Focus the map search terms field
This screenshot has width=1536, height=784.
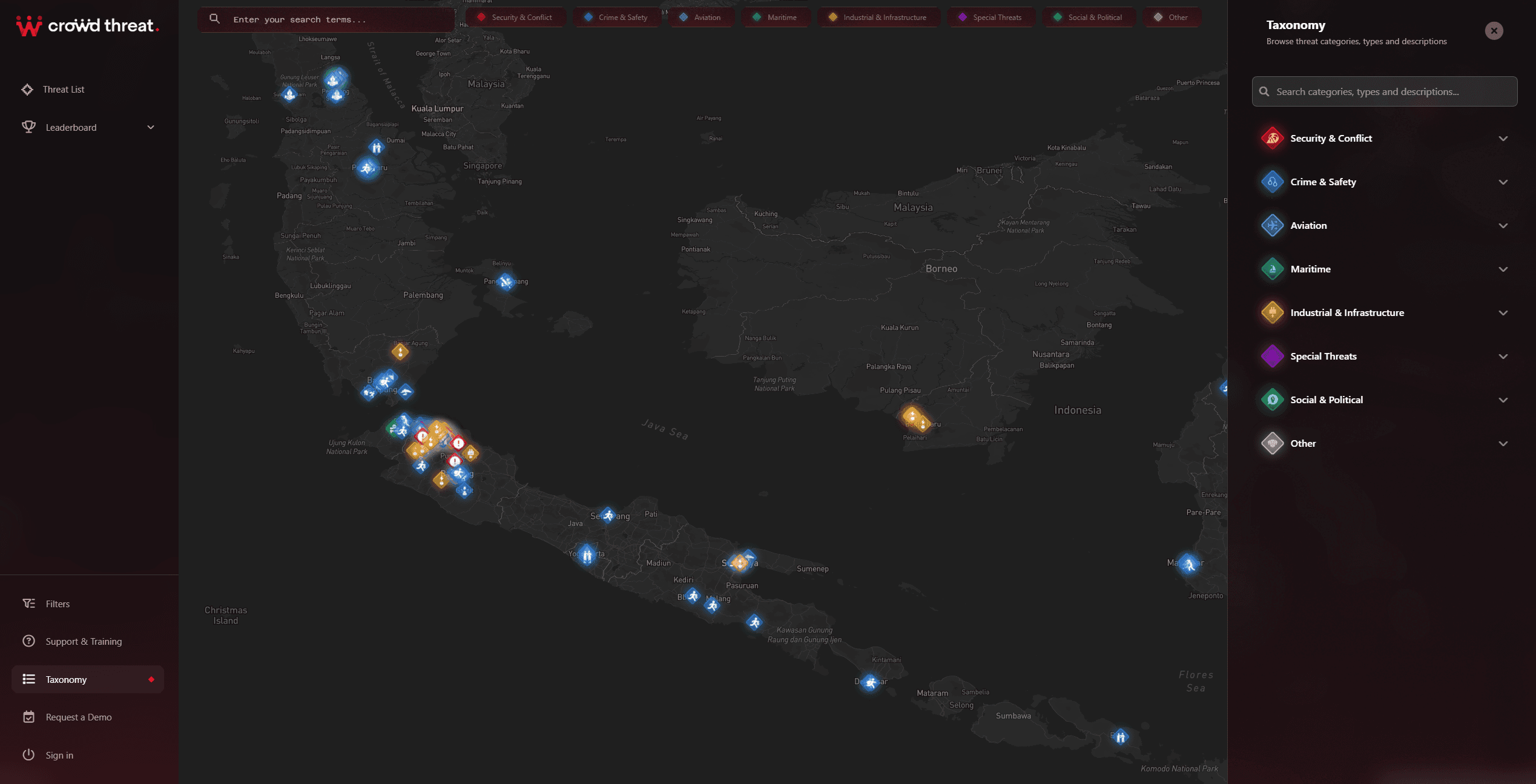pos(326,19)
